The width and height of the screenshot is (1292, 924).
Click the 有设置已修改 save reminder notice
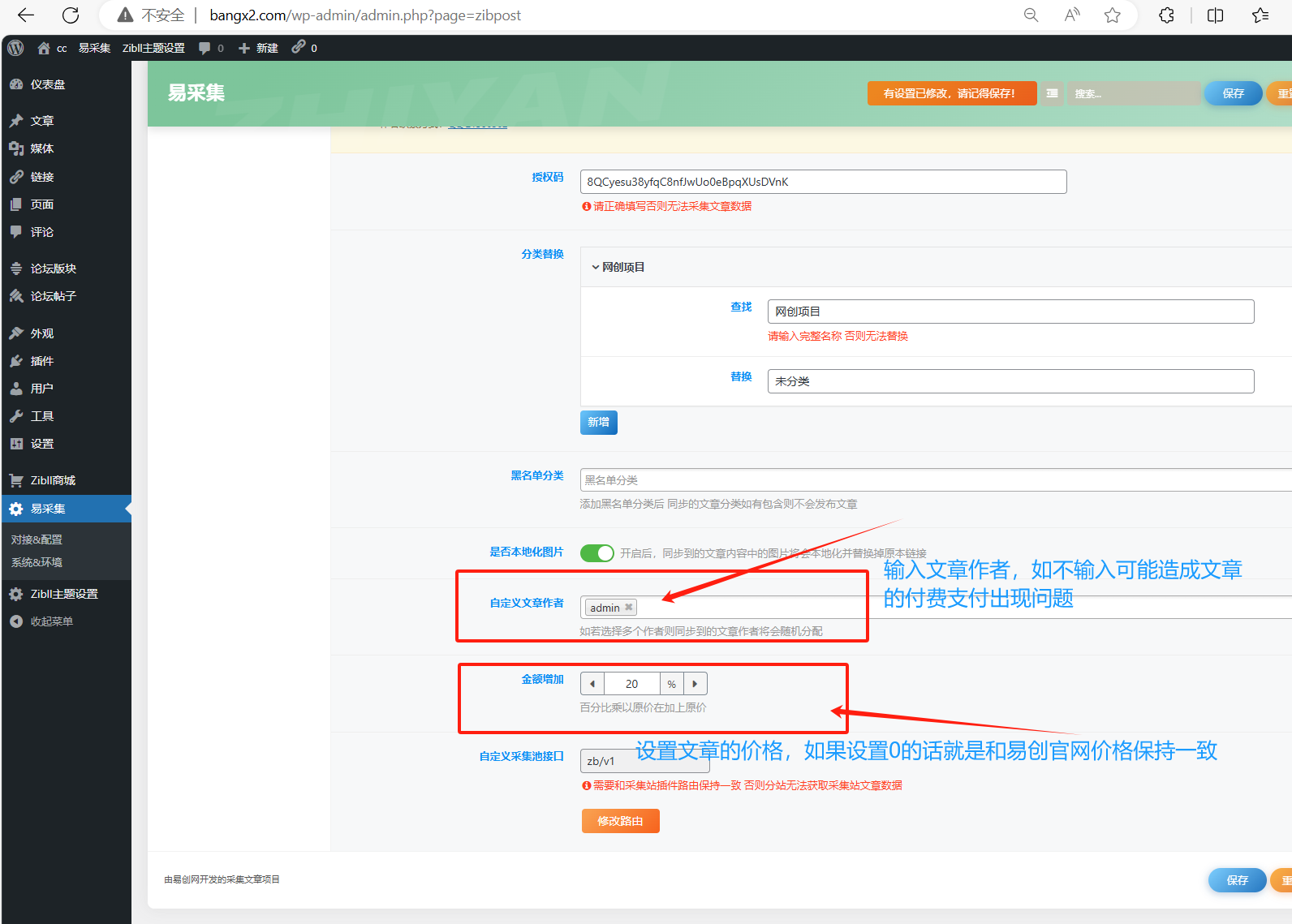coord(952,93)
